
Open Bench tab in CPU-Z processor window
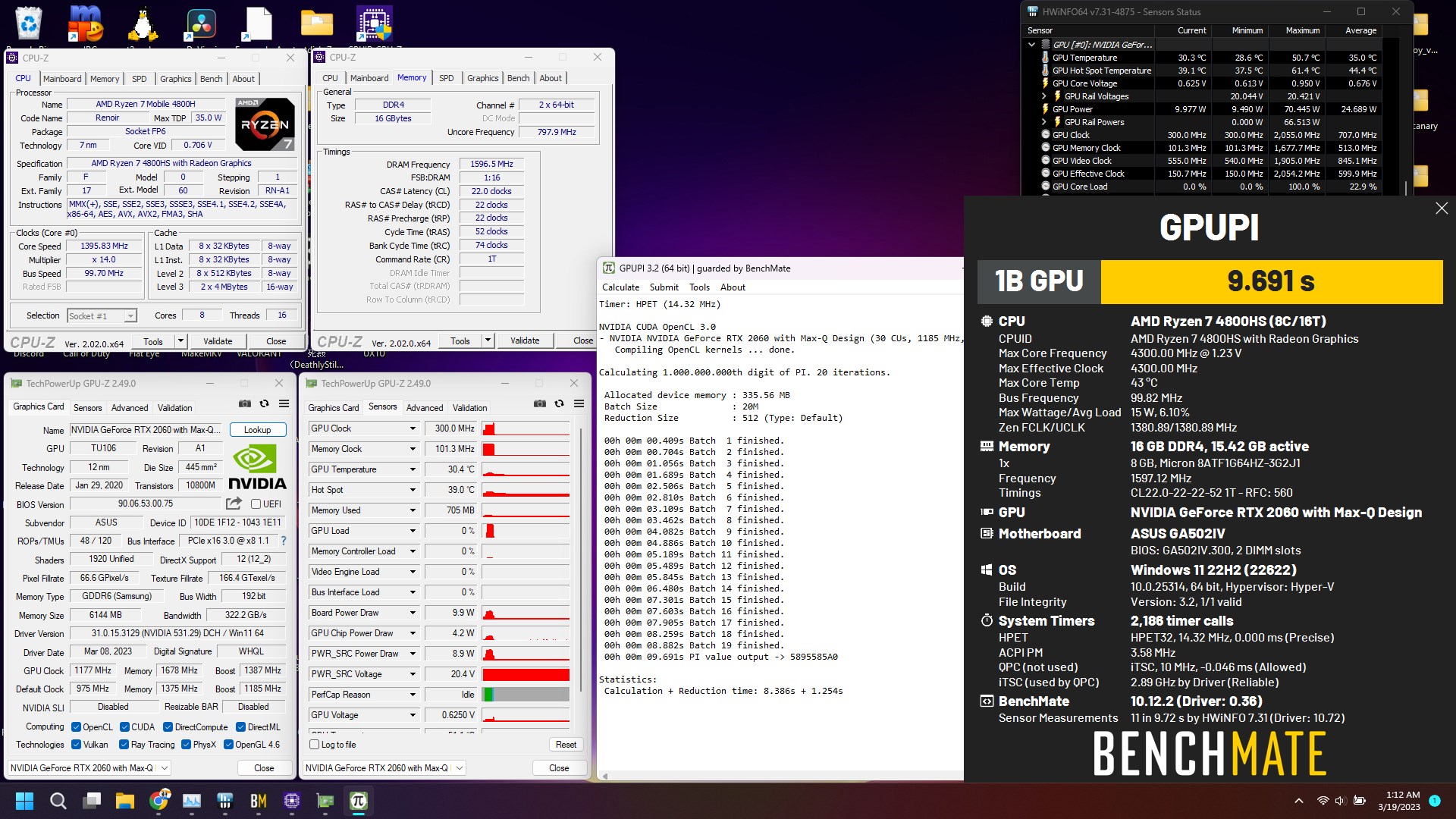(212, 79)
